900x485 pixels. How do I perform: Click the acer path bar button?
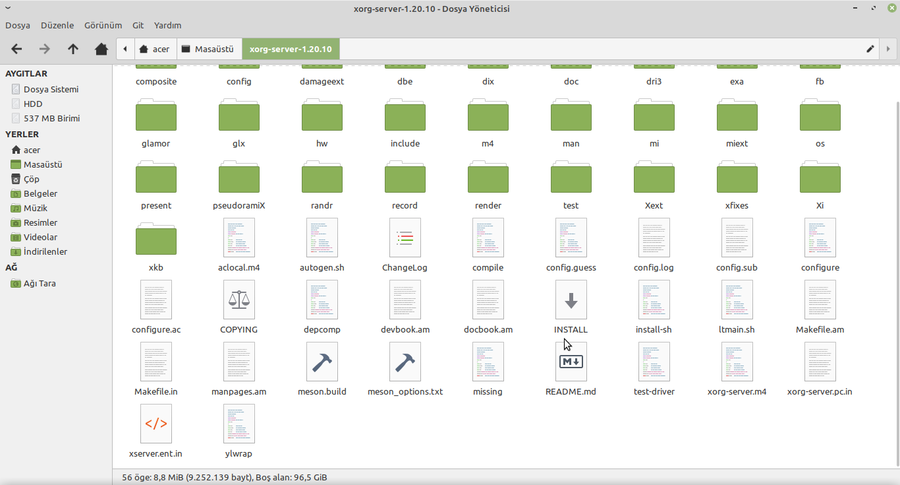pyautogui.click(x=154, y=49)
